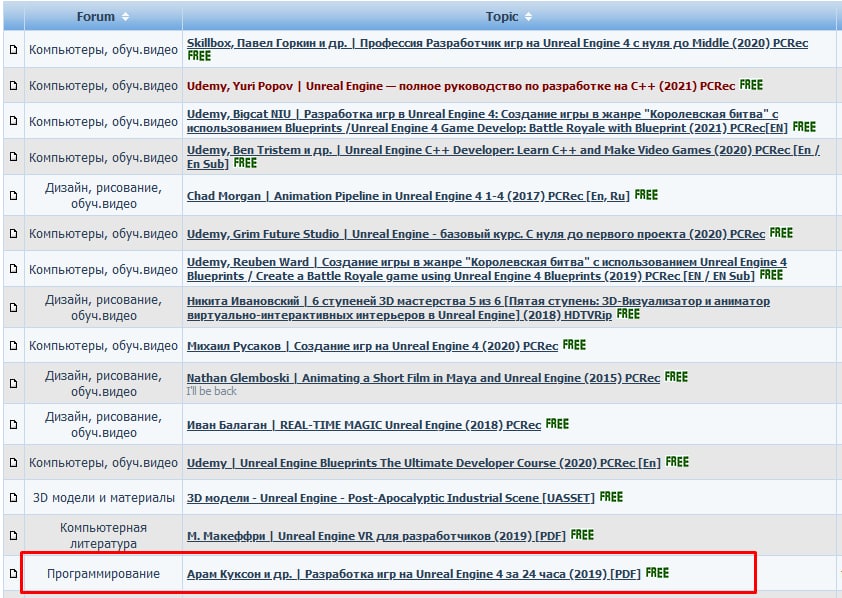Click FREE badge on Арам Куксон row
Screen dimensions: 842x598
pos(657,573)
